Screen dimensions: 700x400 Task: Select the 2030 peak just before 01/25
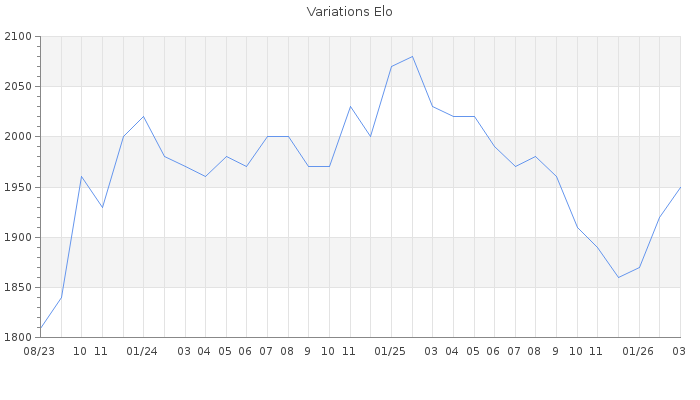[350, 106]
